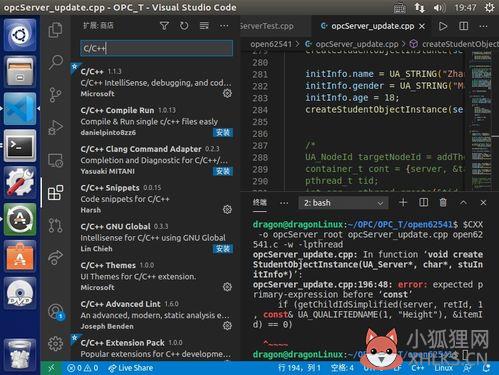Kill the terminal with trash icon

443,202
